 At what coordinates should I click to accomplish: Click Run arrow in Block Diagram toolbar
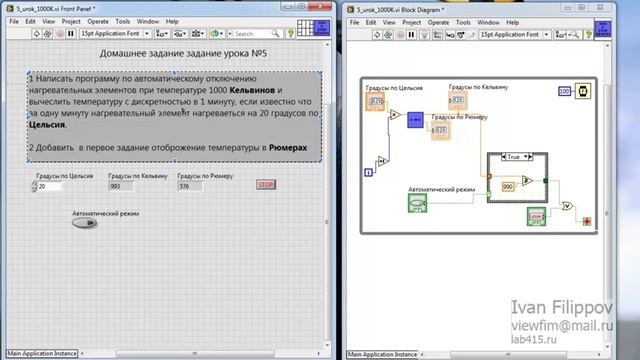(377, 35)
